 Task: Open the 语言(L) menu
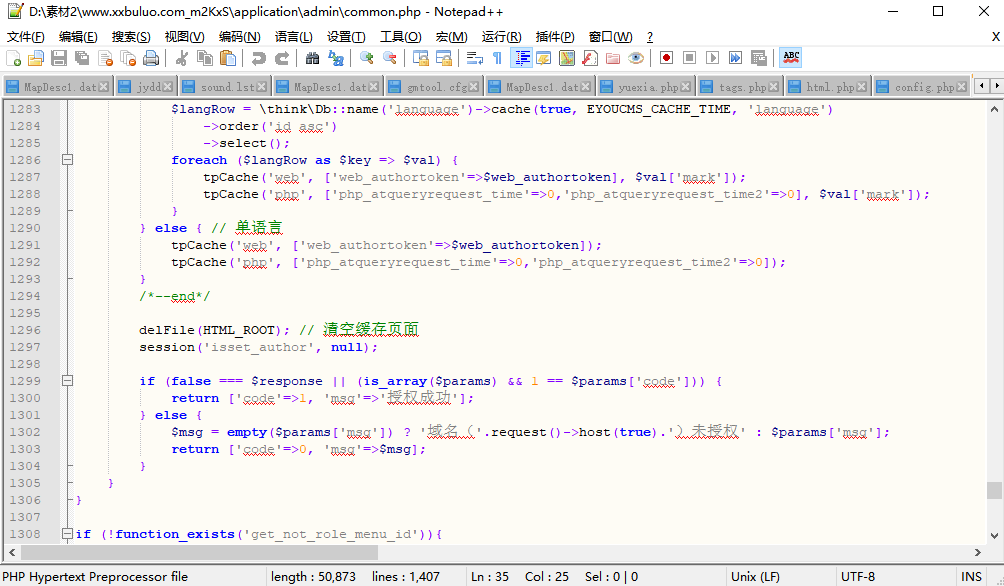point(293,37)
